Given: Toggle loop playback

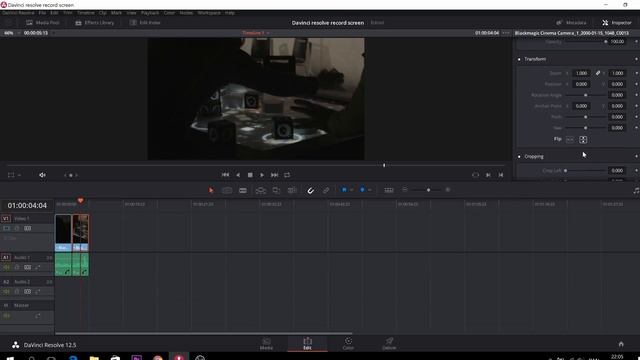Looking at the screenshot, I should tap(287, 175).
